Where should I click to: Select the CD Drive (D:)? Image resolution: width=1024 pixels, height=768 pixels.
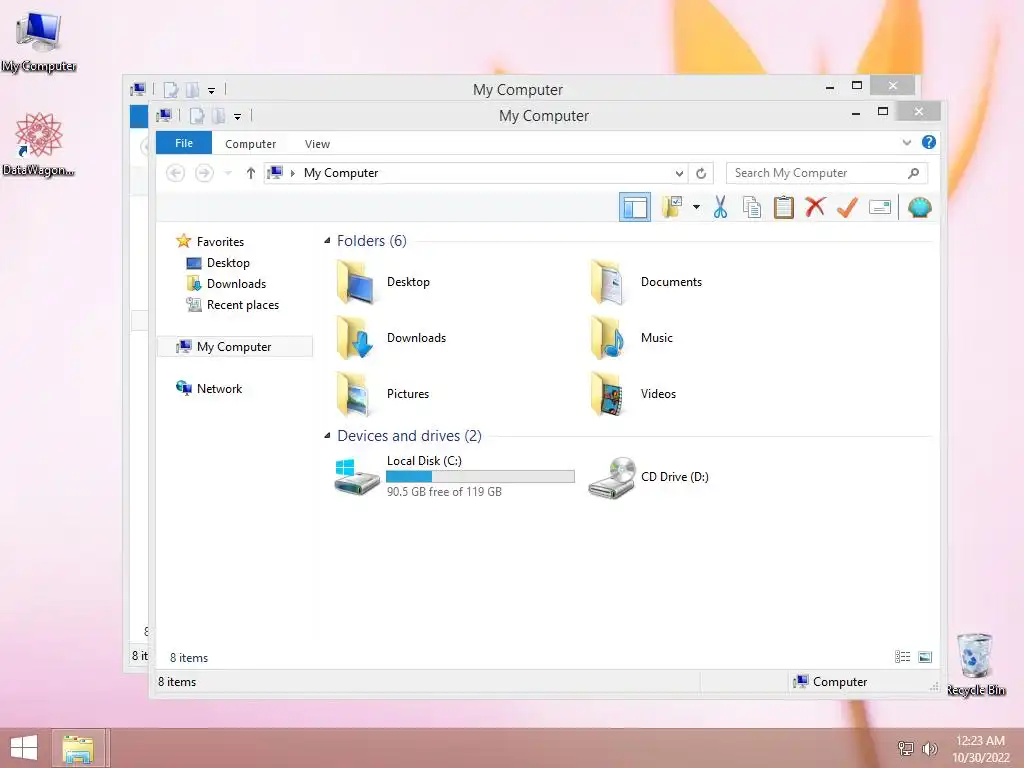[648, 477]
